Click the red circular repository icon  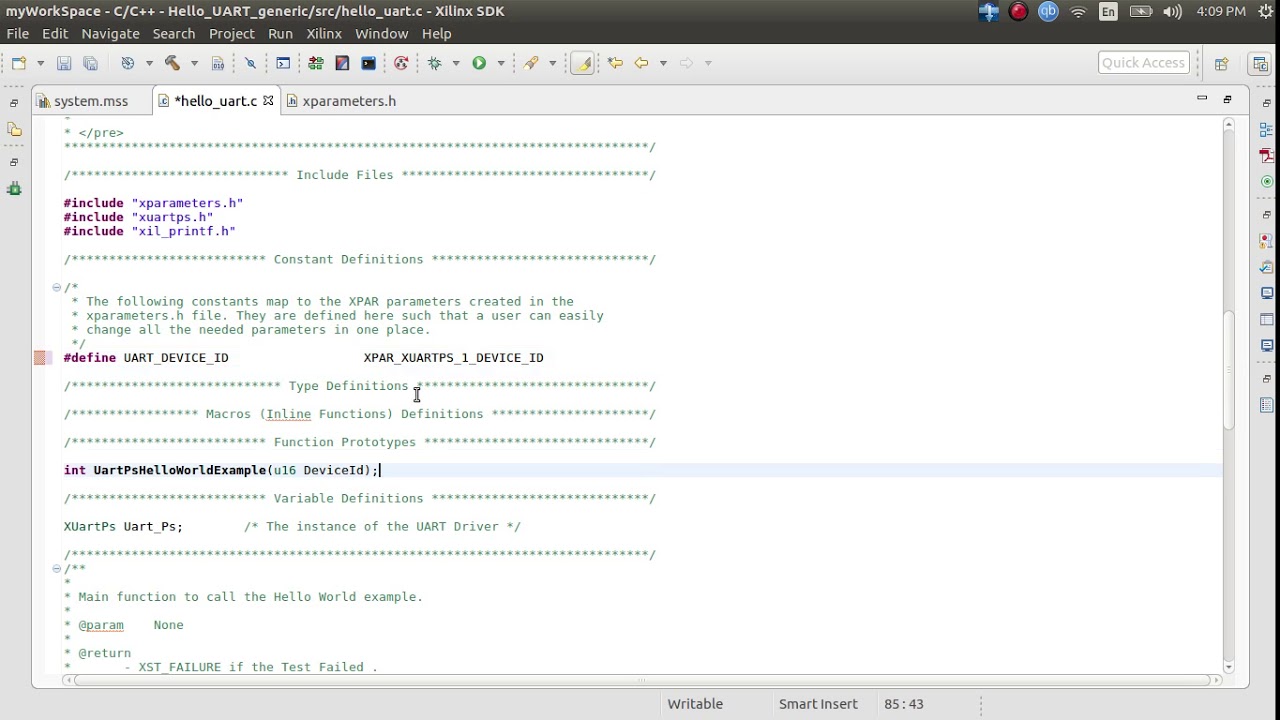click(401, 63)
